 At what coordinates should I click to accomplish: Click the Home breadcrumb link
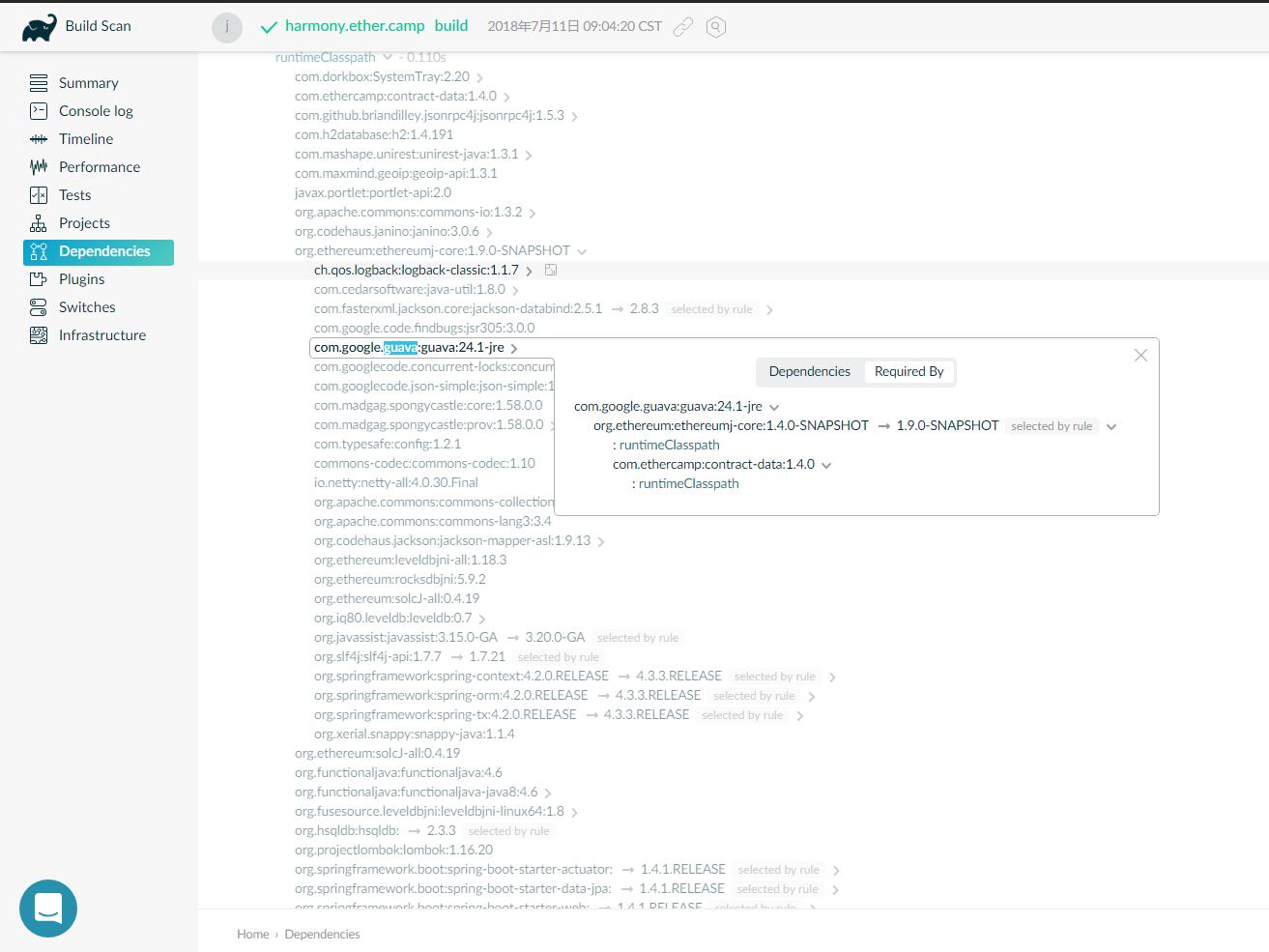(253, 935)
